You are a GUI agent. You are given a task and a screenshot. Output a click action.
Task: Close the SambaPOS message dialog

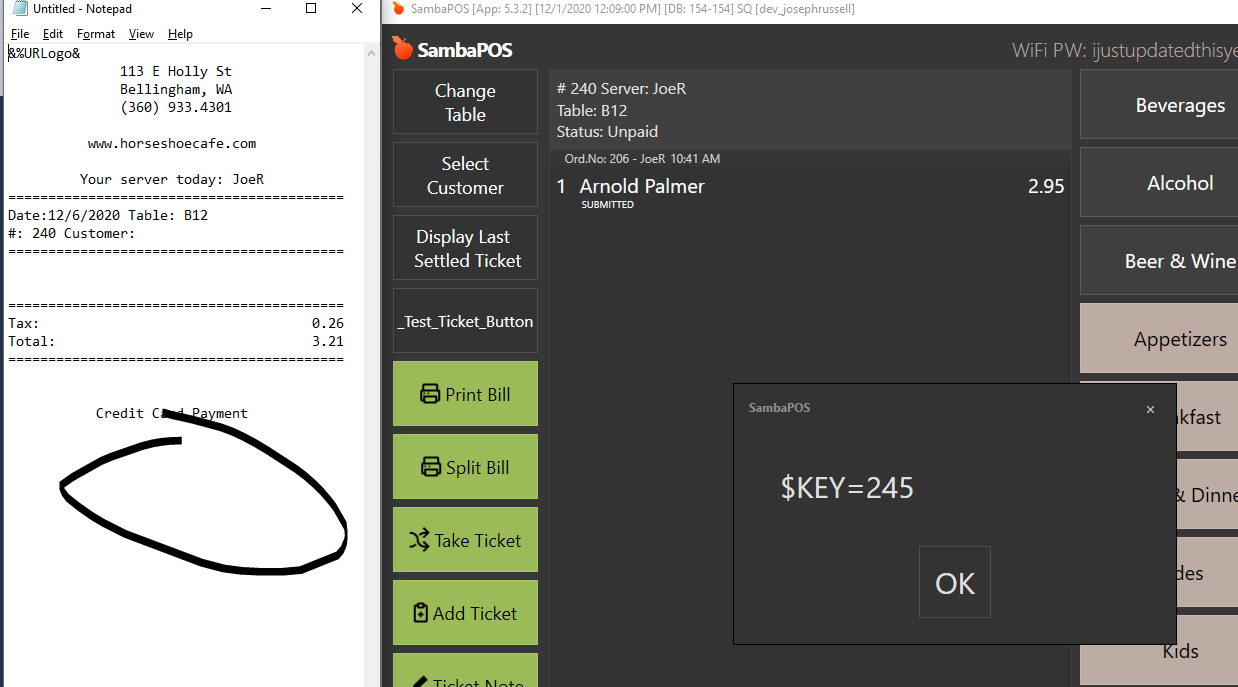(x=1150, y=409)
